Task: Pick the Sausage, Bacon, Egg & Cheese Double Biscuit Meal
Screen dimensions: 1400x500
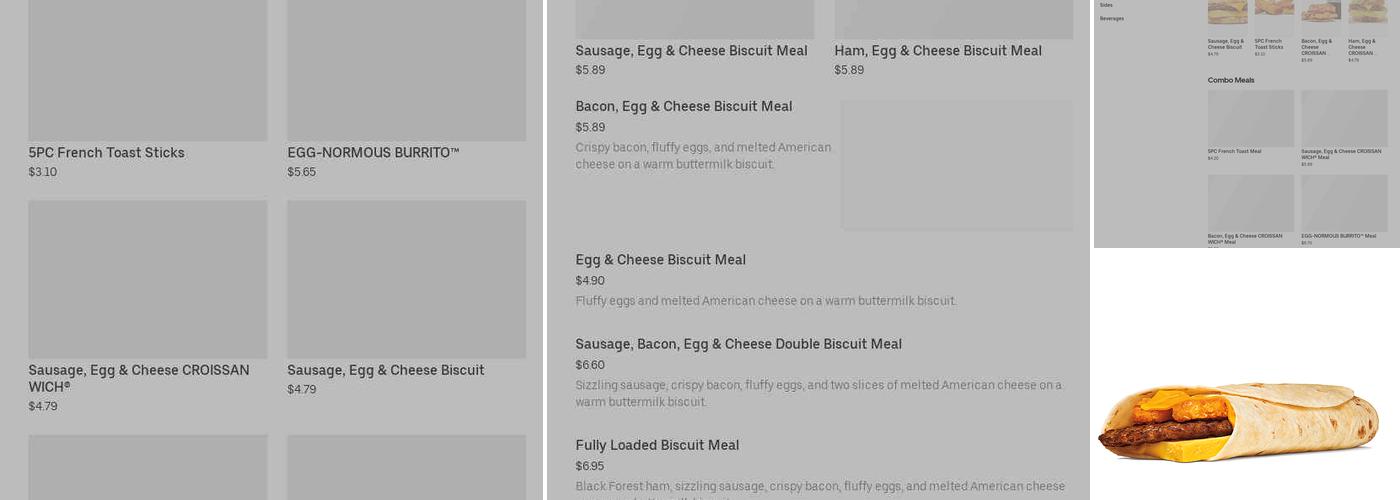Action: [738, 344]
